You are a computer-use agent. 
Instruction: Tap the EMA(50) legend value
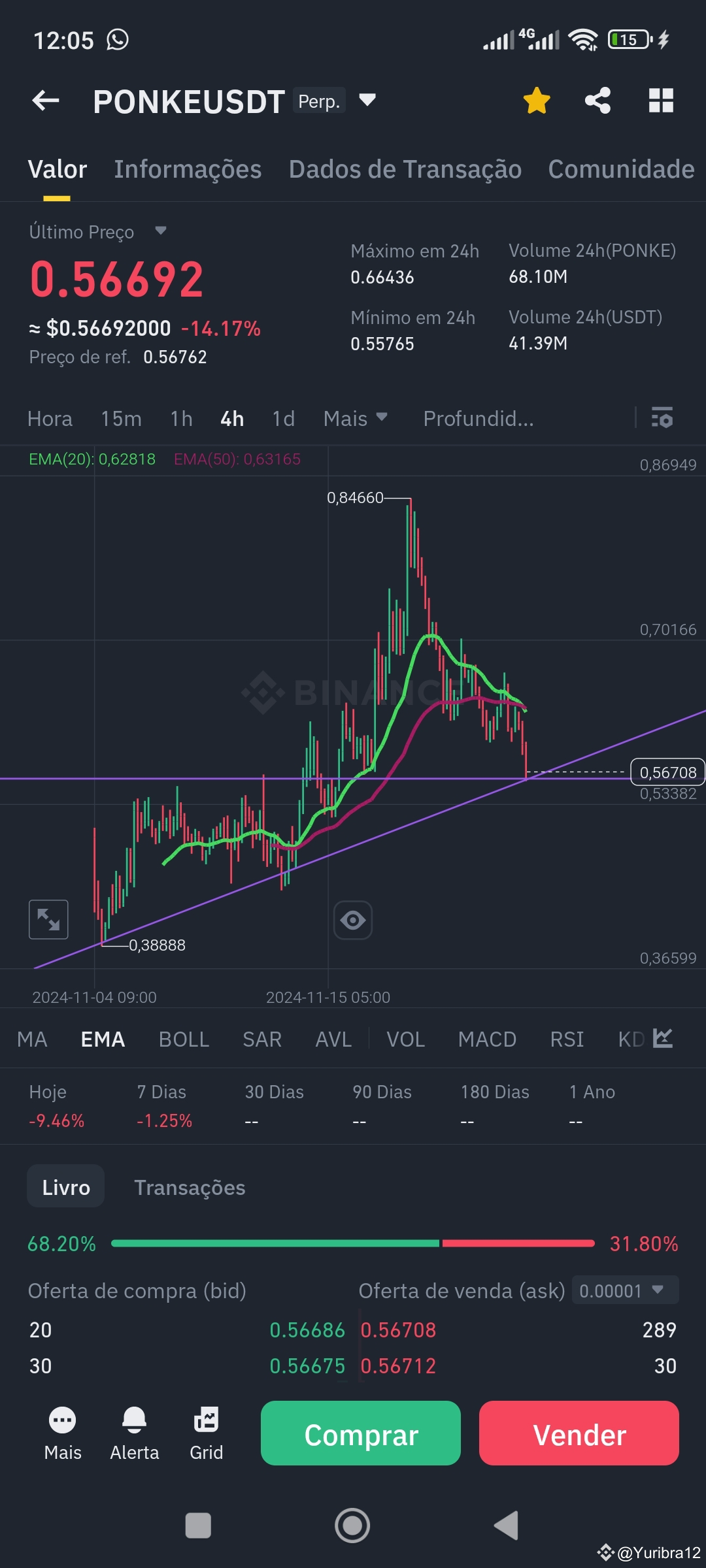(237, 459)
